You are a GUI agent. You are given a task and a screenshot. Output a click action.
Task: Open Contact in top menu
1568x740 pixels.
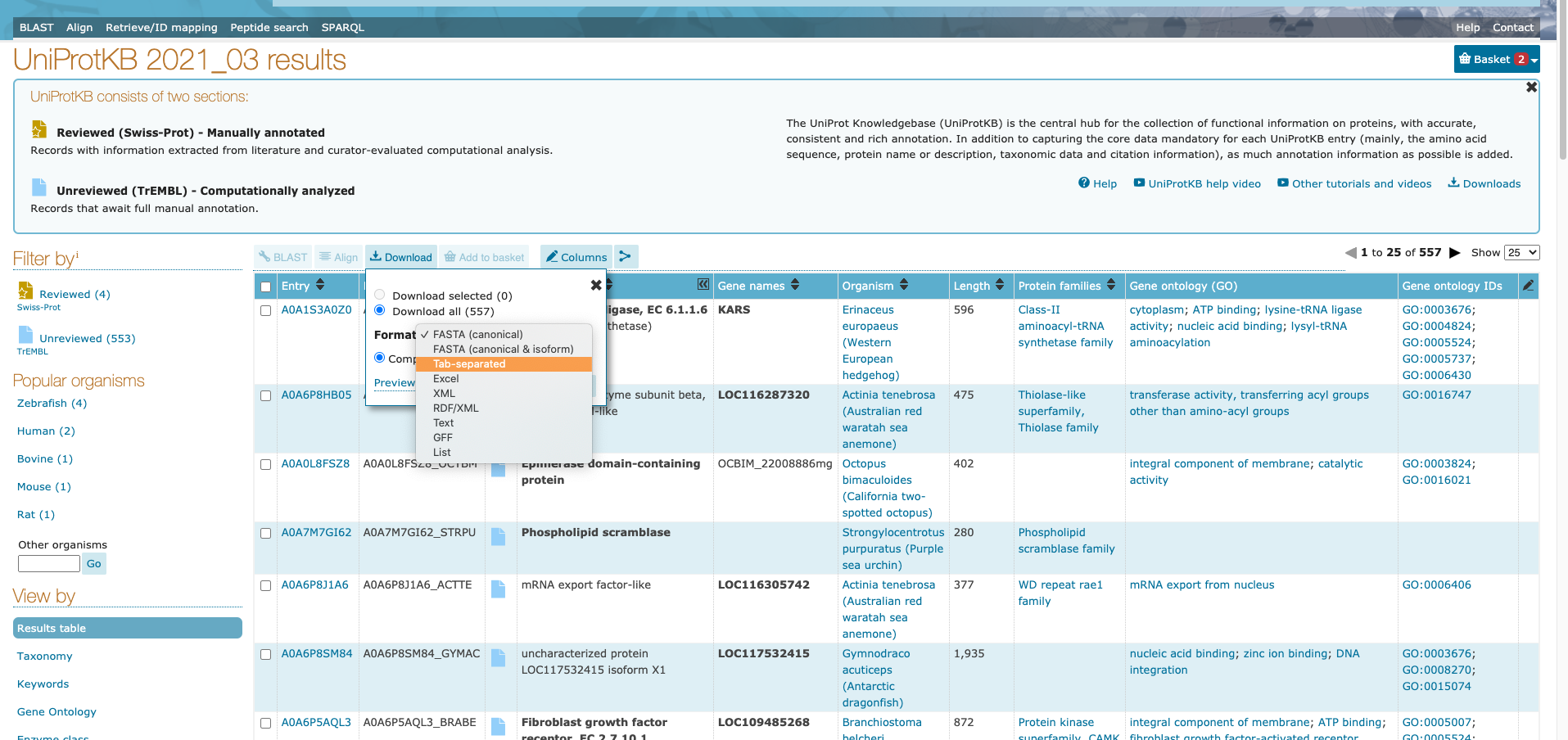click(x=1512, y=27)
